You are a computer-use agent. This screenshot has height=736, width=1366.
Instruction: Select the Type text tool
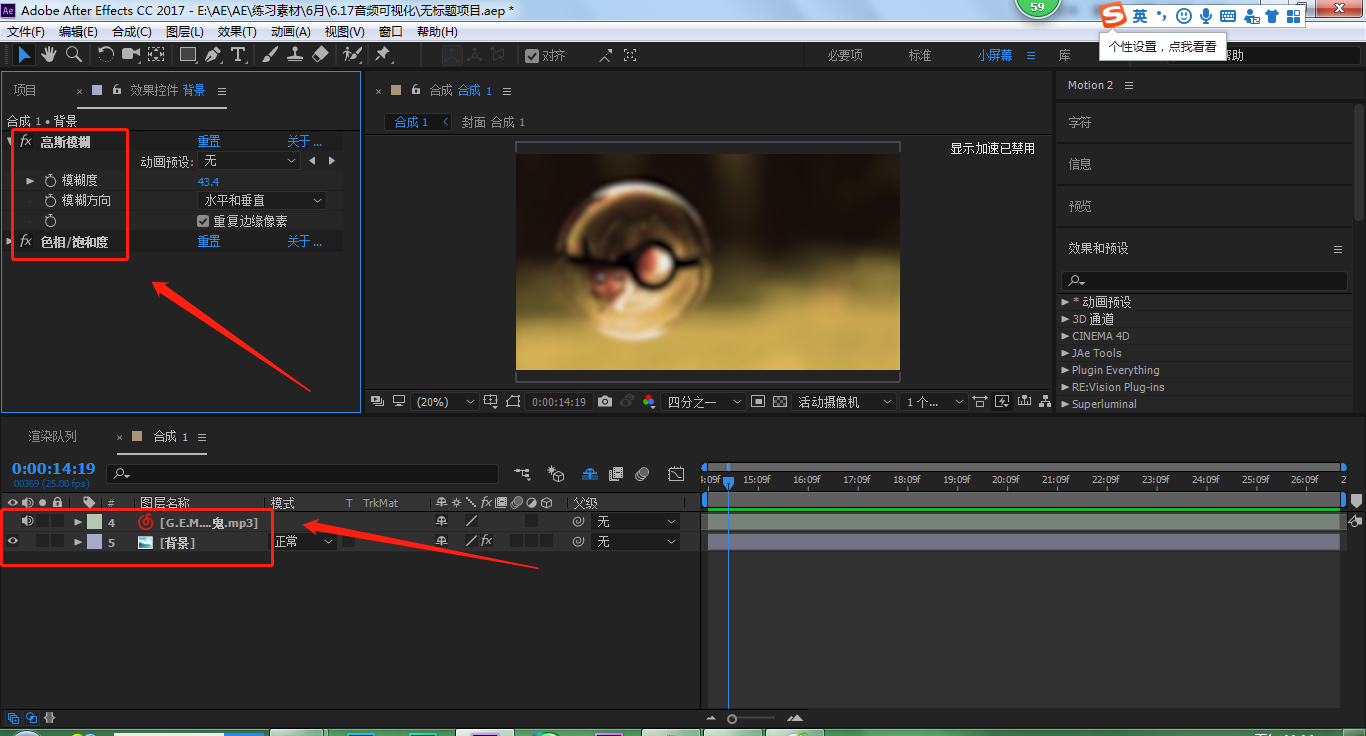coord(238,55)
